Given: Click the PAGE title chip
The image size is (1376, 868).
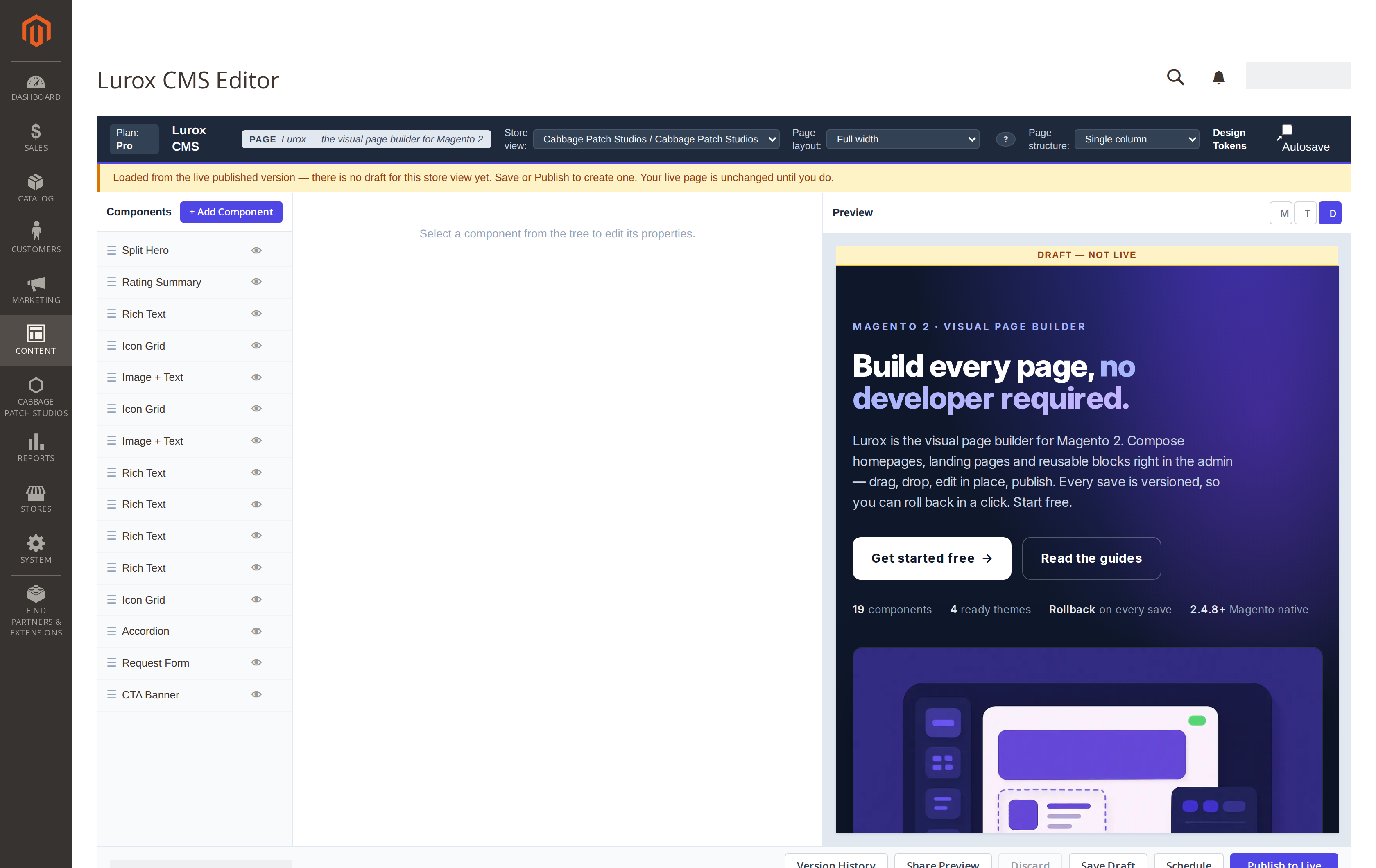Looking at the screenshot, I should tap(366, 140).
